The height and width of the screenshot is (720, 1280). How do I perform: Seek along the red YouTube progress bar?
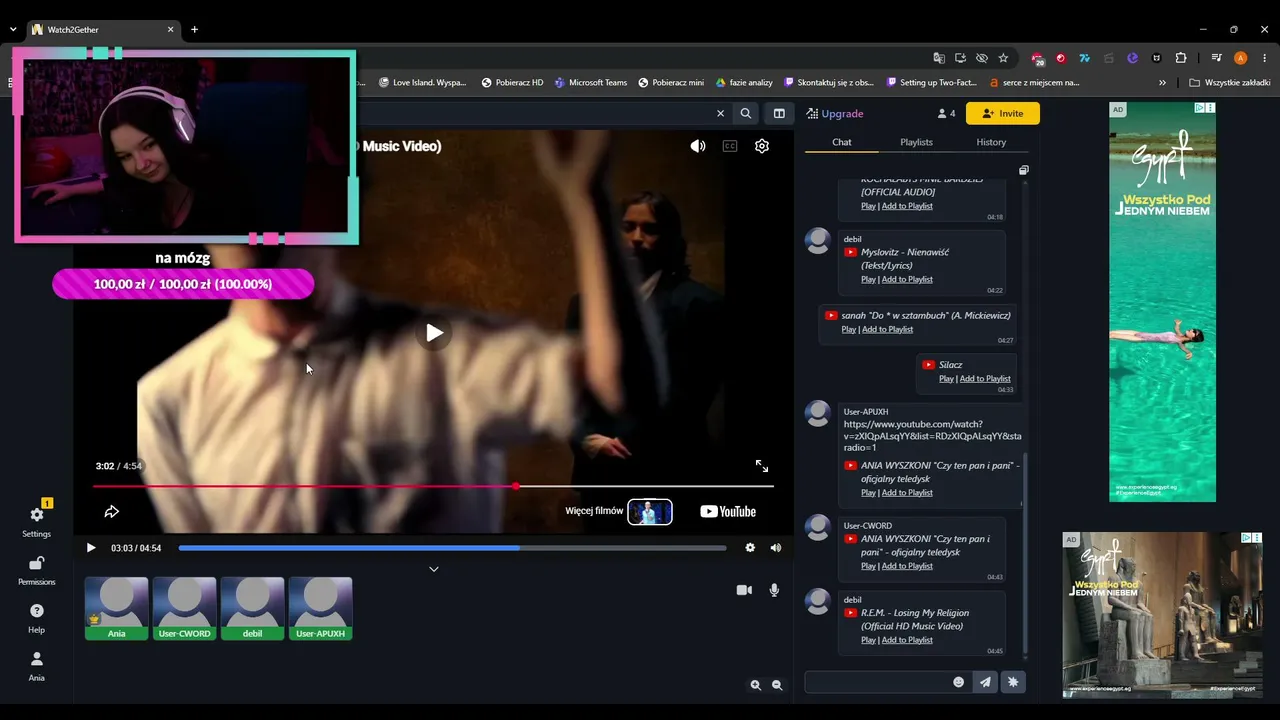tap(433, 486)
